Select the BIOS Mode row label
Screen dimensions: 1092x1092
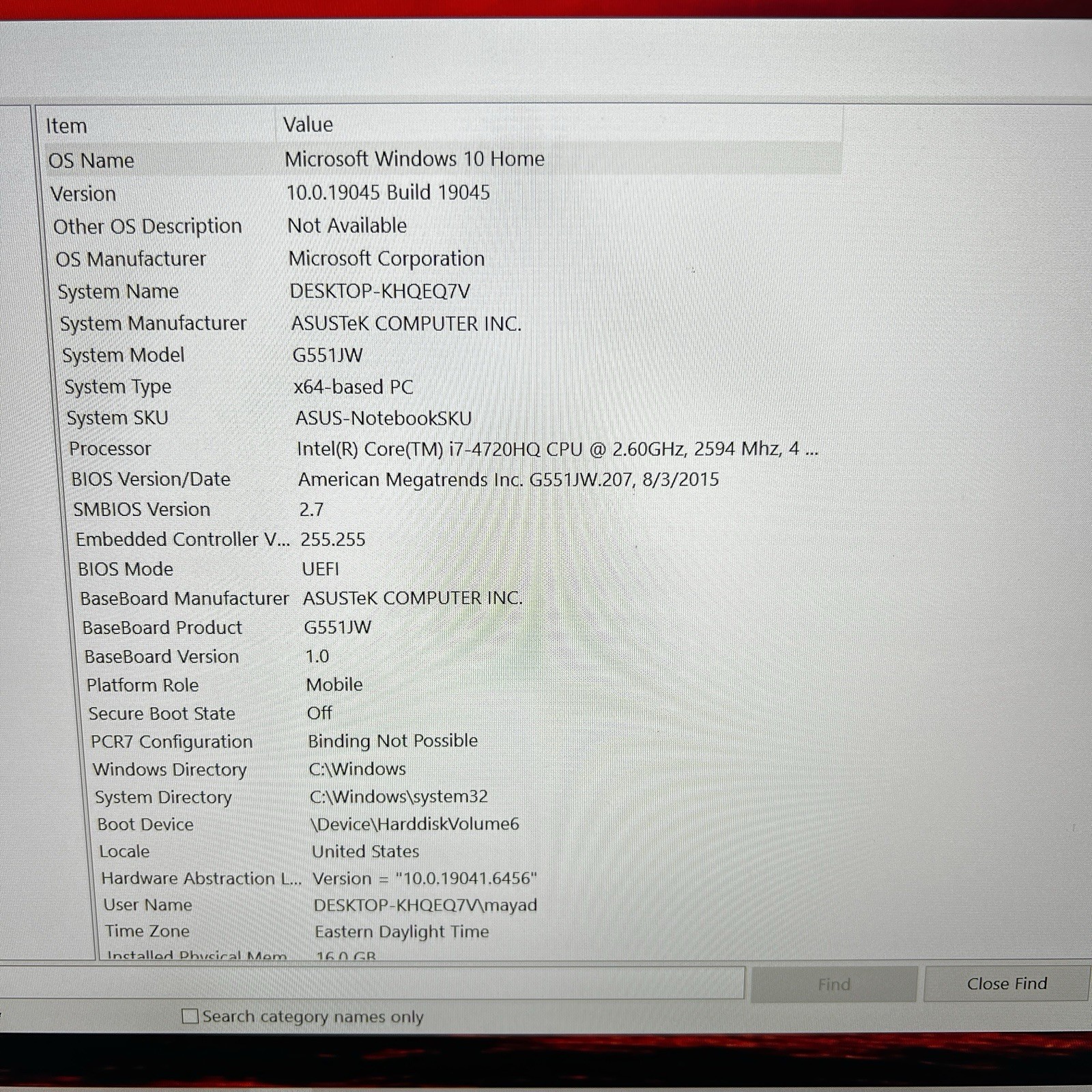(x=126, y=569)
